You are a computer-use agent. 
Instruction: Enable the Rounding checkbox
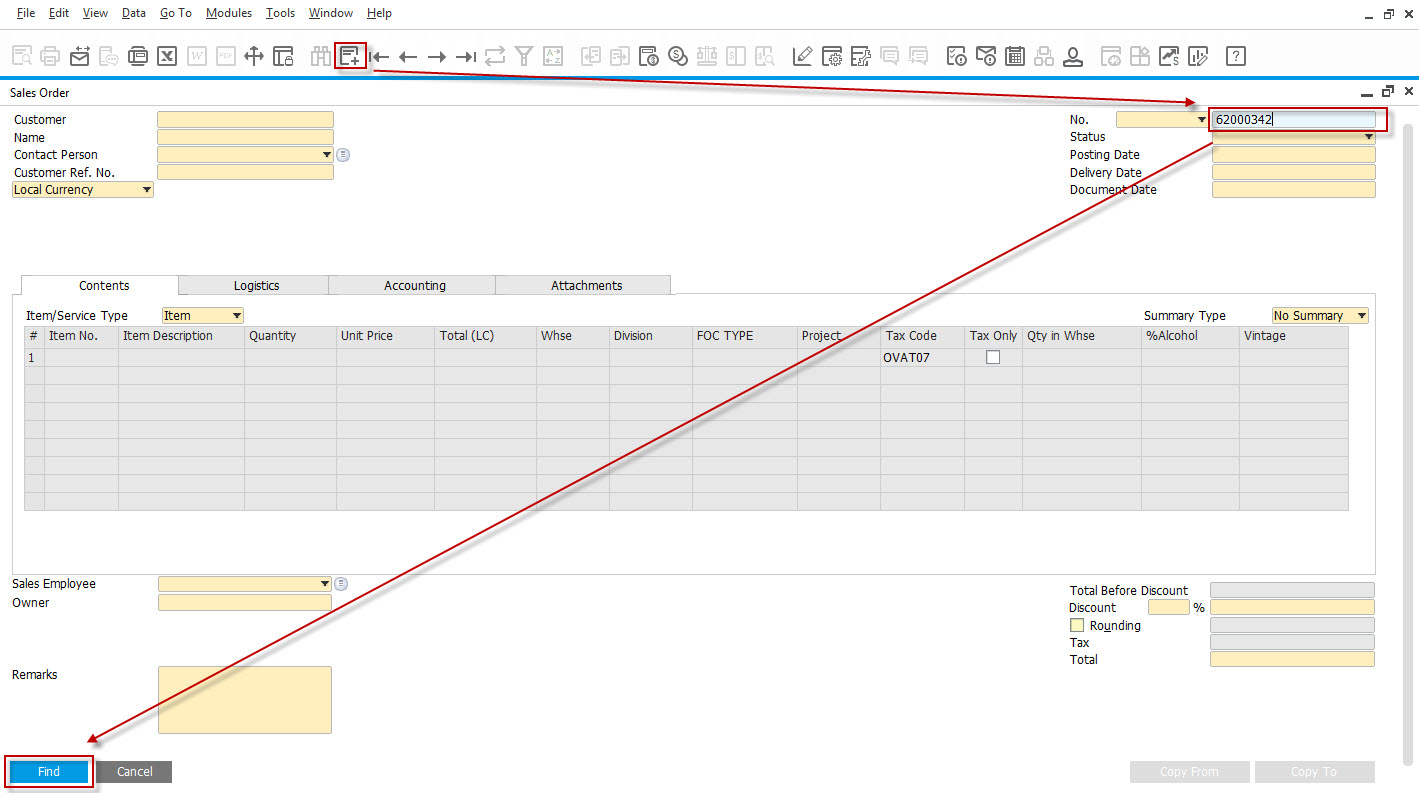pos(1077,625)
